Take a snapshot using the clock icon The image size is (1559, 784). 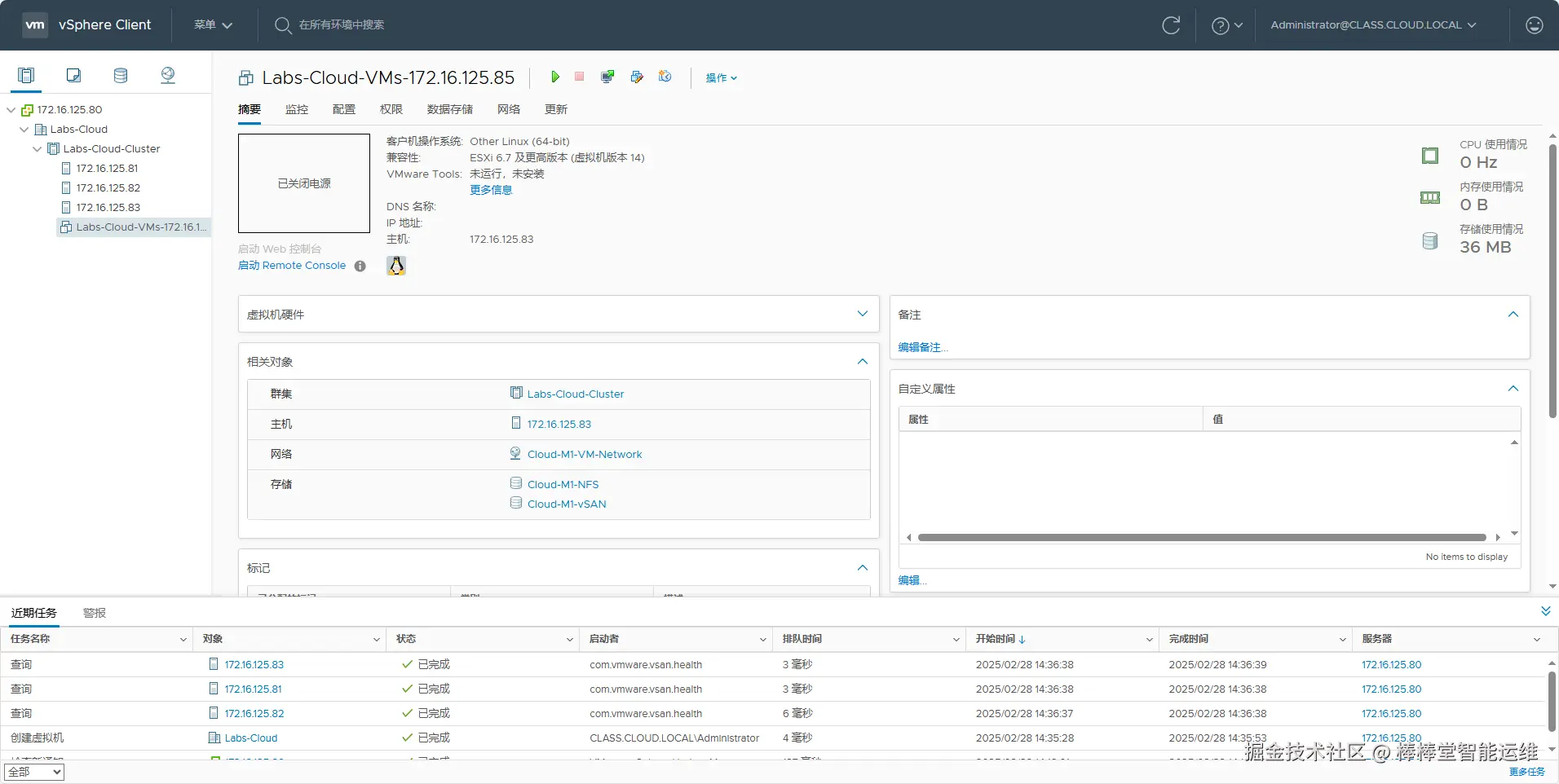(665, 77)
